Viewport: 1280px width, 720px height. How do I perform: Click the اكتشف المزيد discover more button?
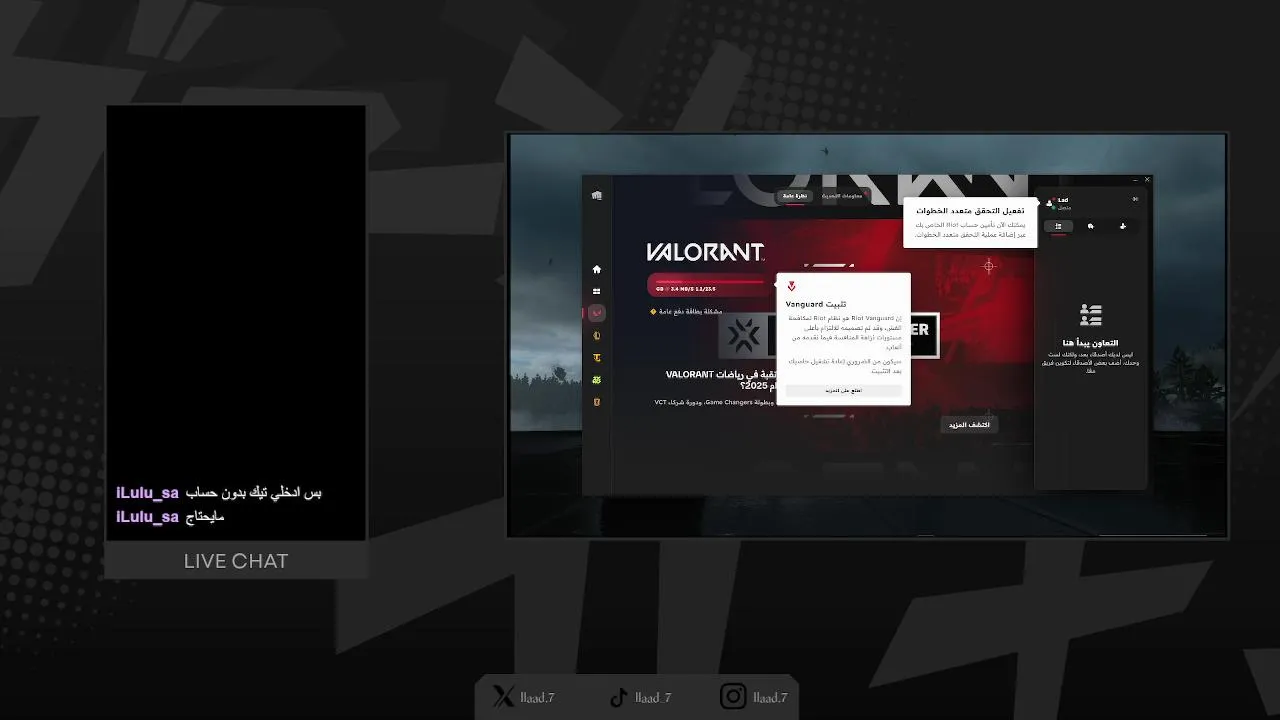point(969,425)
